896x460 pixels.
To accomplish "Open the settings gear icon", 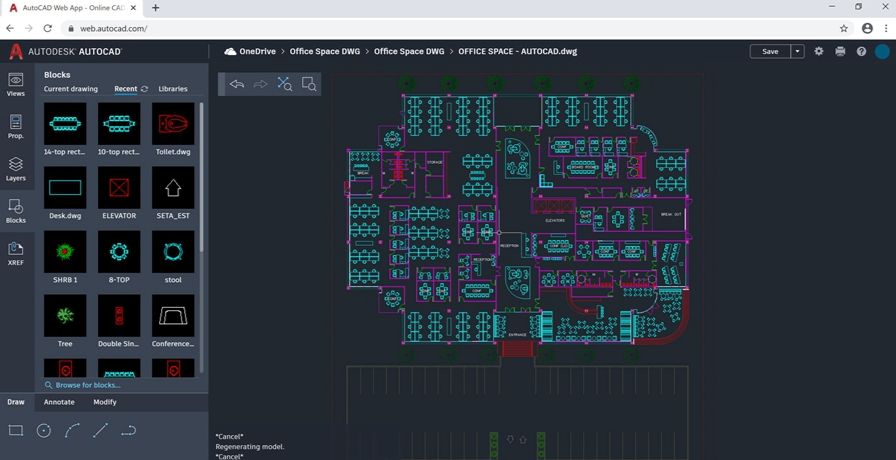I will tap(819, 51).
